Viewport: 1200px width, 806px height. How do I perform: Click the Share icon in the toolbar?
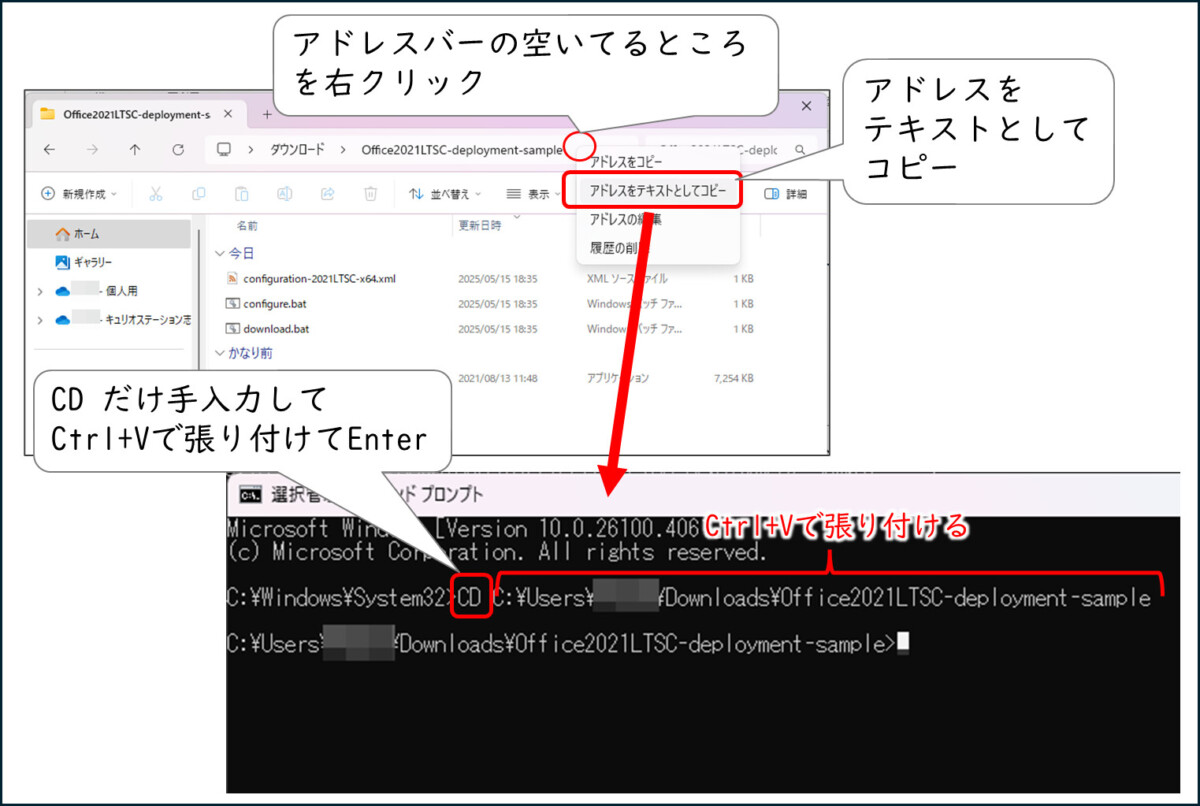click(327, 194)
